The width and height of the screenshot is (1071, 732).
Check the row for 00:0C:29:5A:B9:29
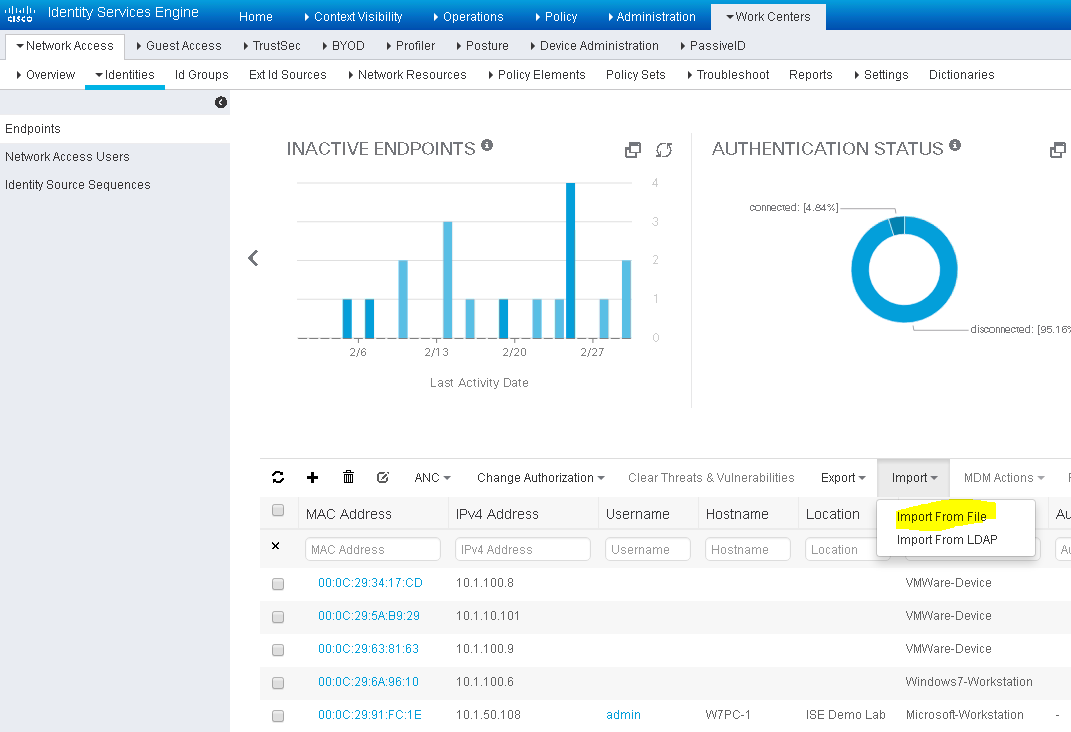(x=278, y=617)
